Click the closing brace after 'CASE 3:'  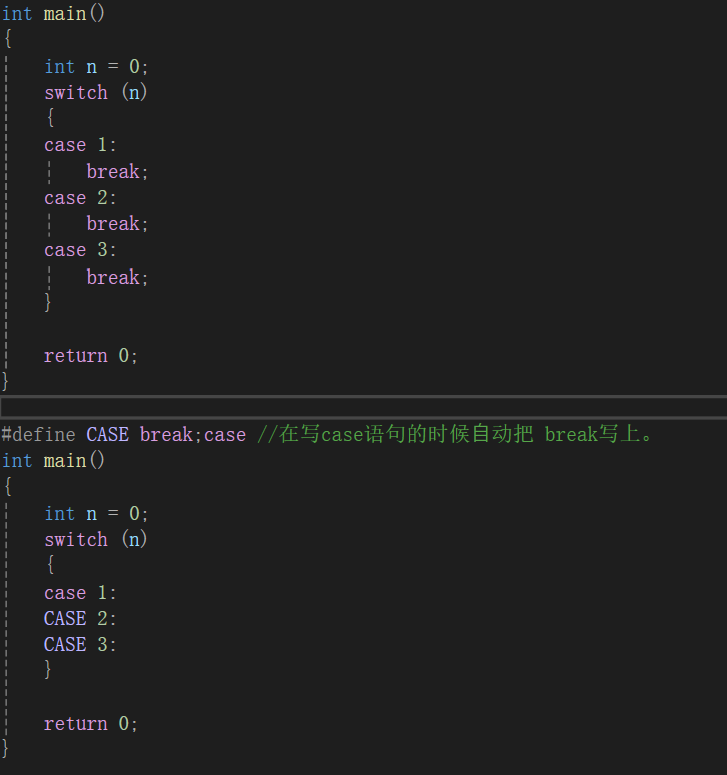(x=47, y=670)
